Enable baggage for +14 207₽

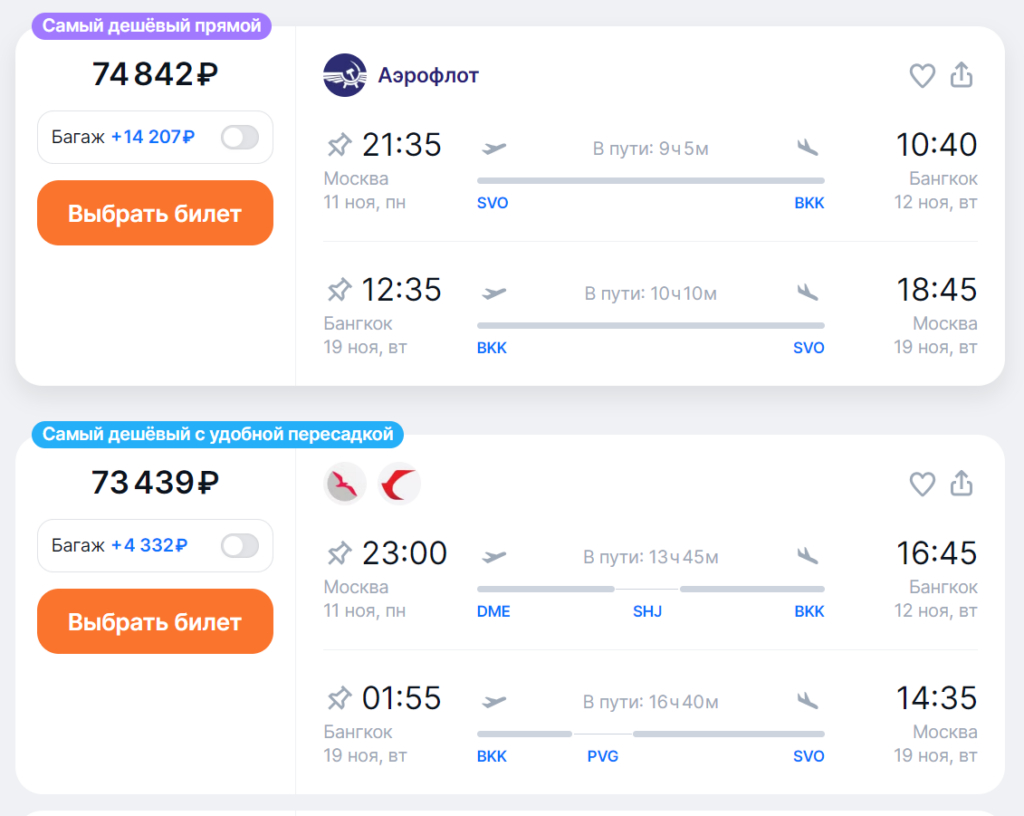tap(240, 137)
